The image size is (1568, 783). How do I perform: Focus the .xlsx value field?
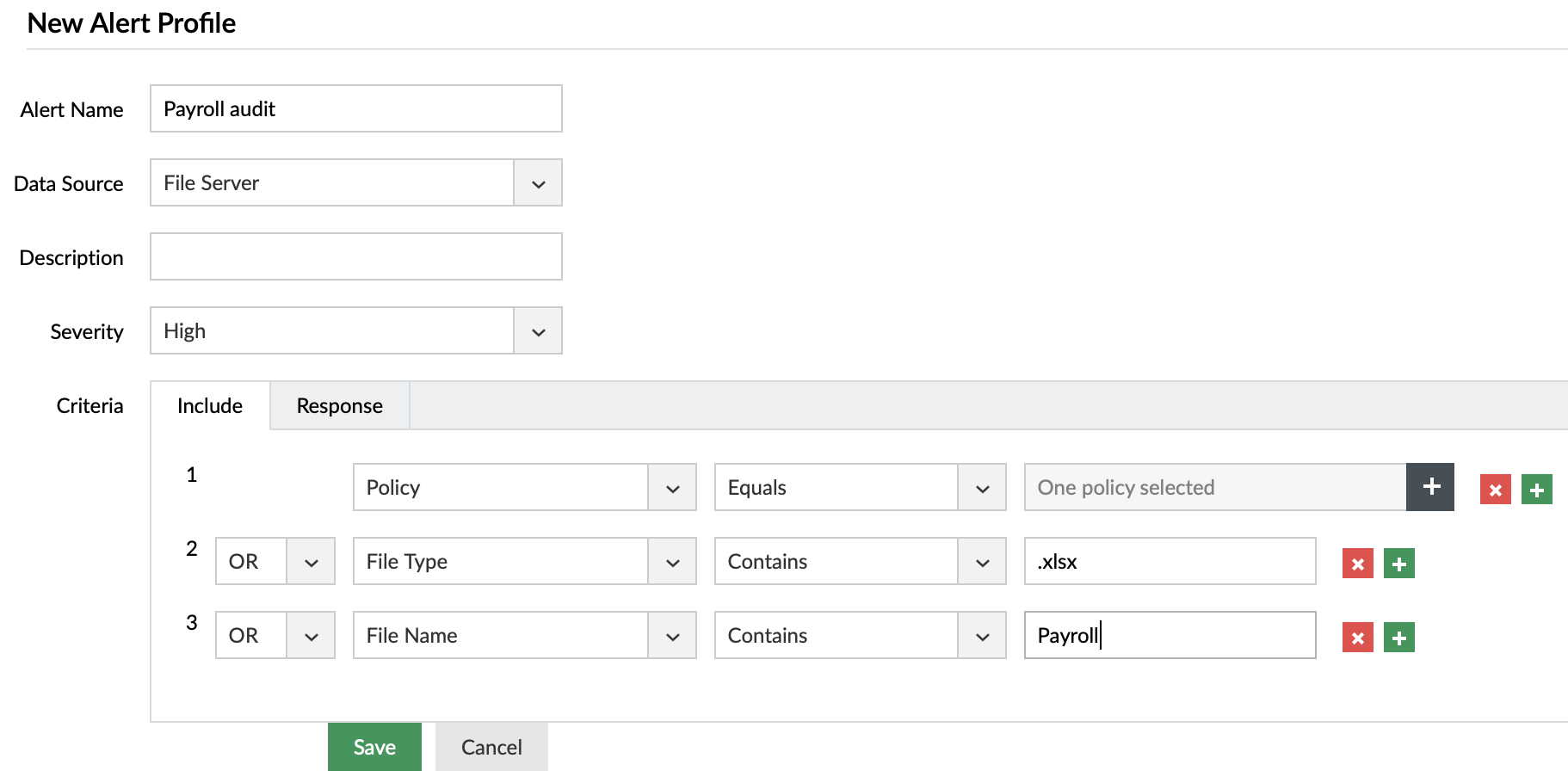click(1170, 562)
